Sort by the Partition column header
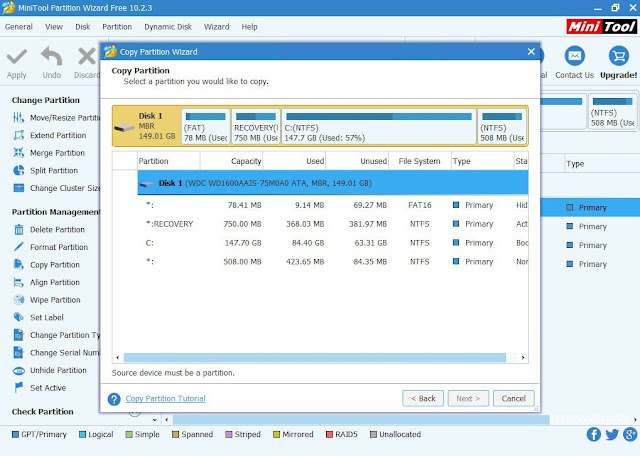This screenshot has height=456, width=640. pyautogui.click(x=168, y=161)
